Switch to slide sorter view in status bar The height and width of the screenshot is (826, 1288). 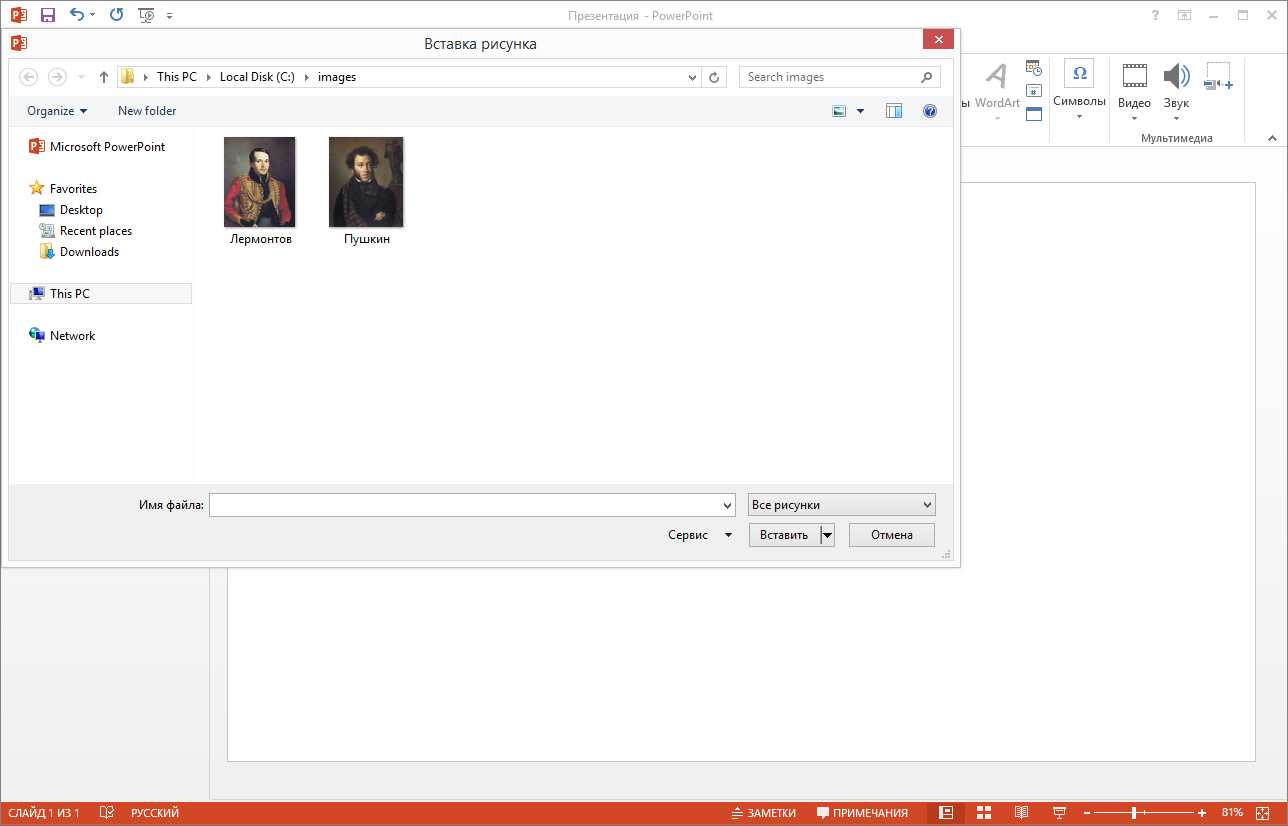pyautogui.click(x=983, y=813)
